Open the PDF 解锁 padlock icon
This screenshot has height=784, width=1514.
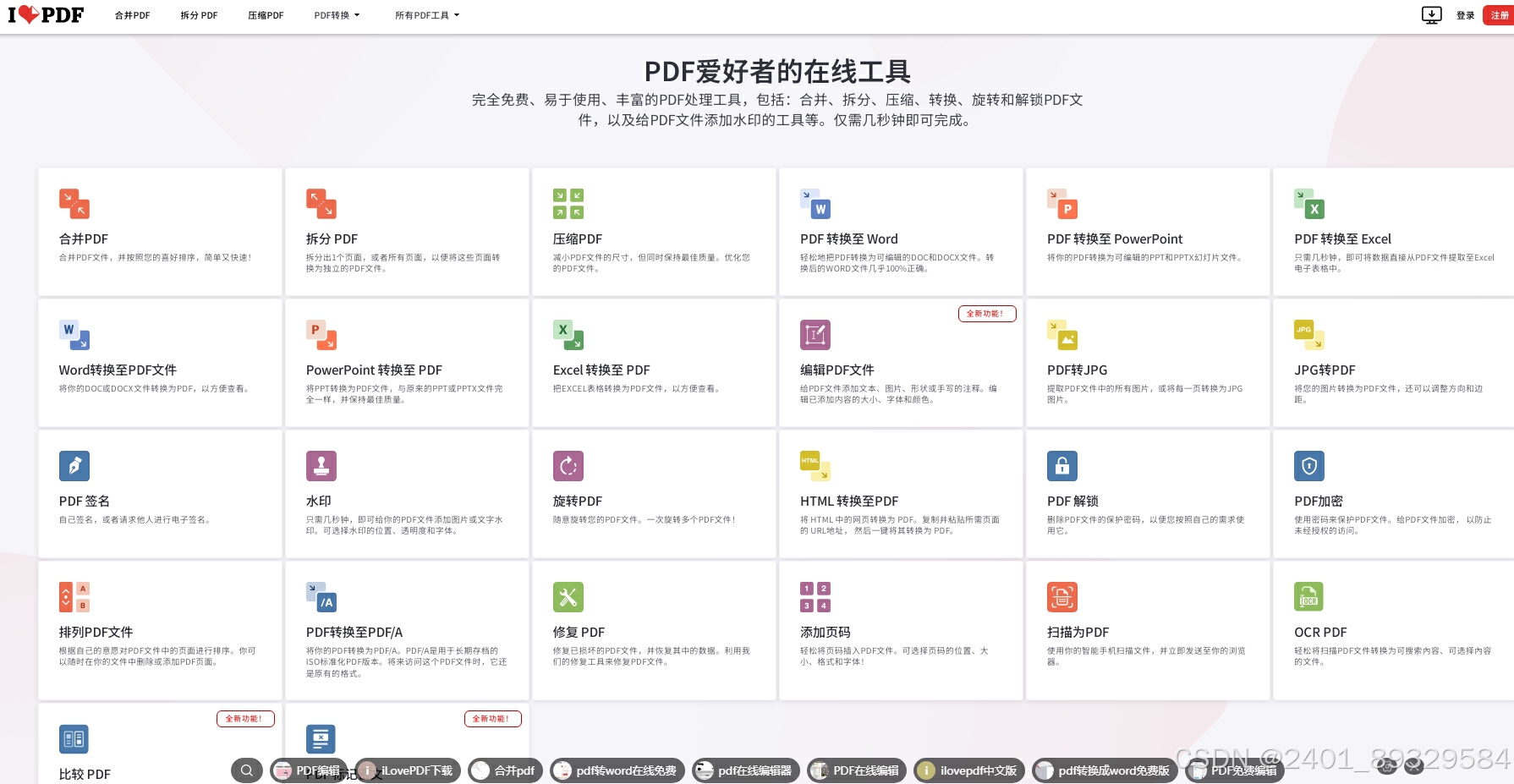click(1062, 466)
